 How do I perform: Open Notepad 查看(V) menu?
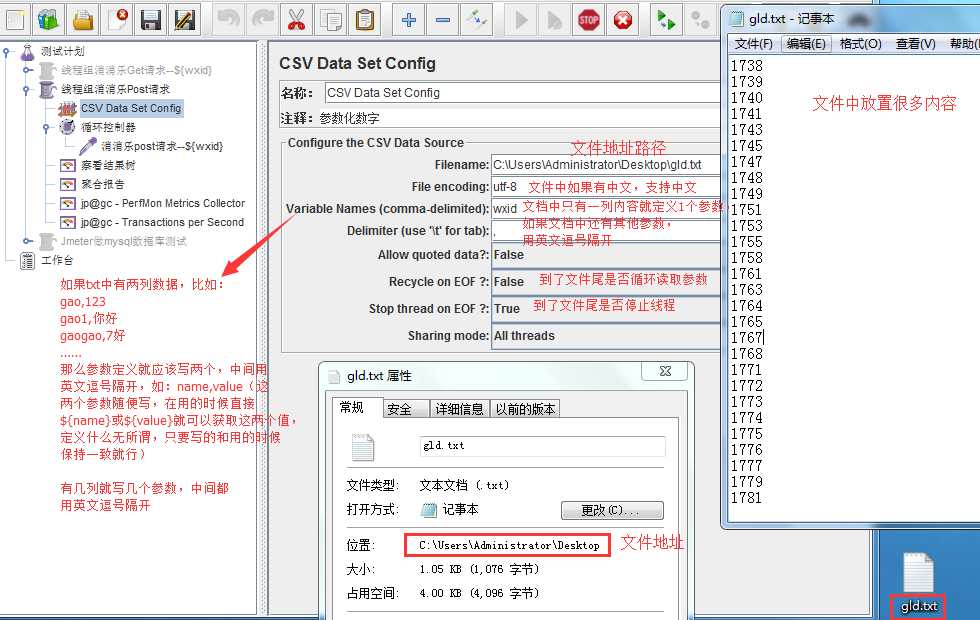915,44
